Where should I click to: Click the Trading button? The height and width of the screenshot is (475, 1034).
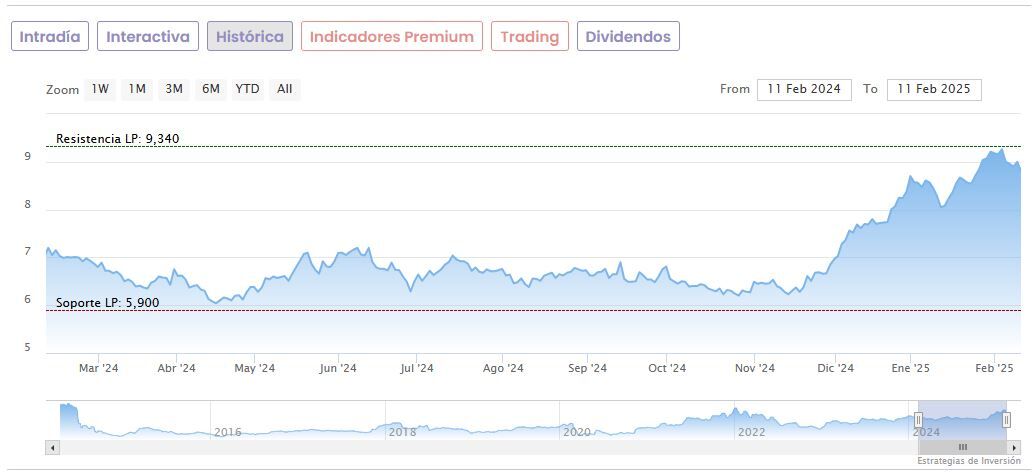[x=530, y=37]
